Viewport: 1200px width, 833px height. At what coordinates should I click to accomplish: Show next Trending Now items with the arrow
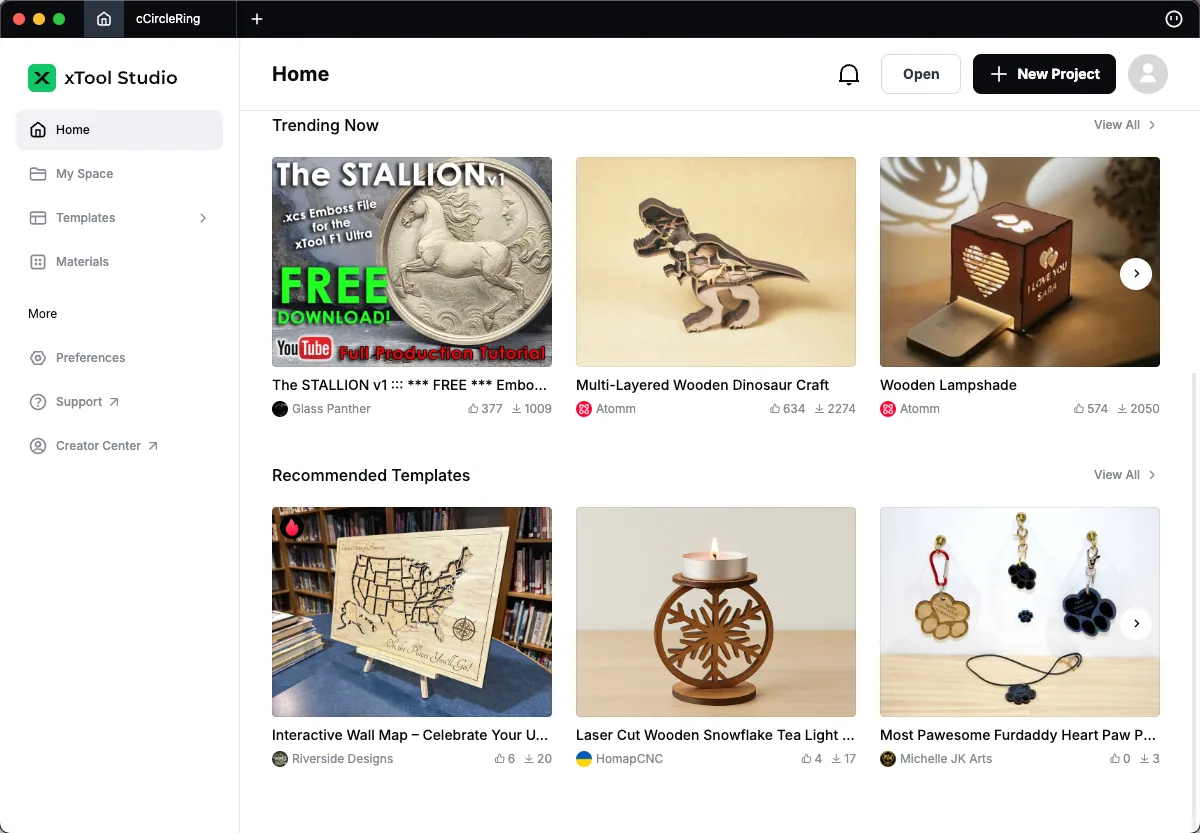[1136, 274]
